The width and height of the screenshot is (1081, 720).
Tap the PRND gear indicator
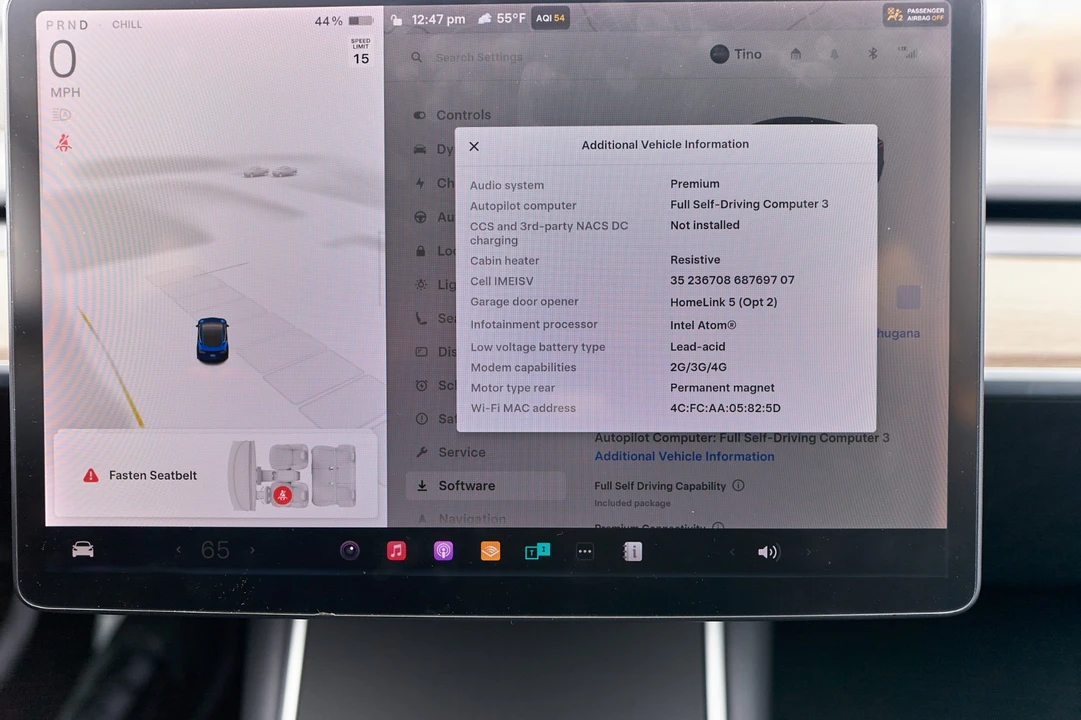tap(67, 25)
